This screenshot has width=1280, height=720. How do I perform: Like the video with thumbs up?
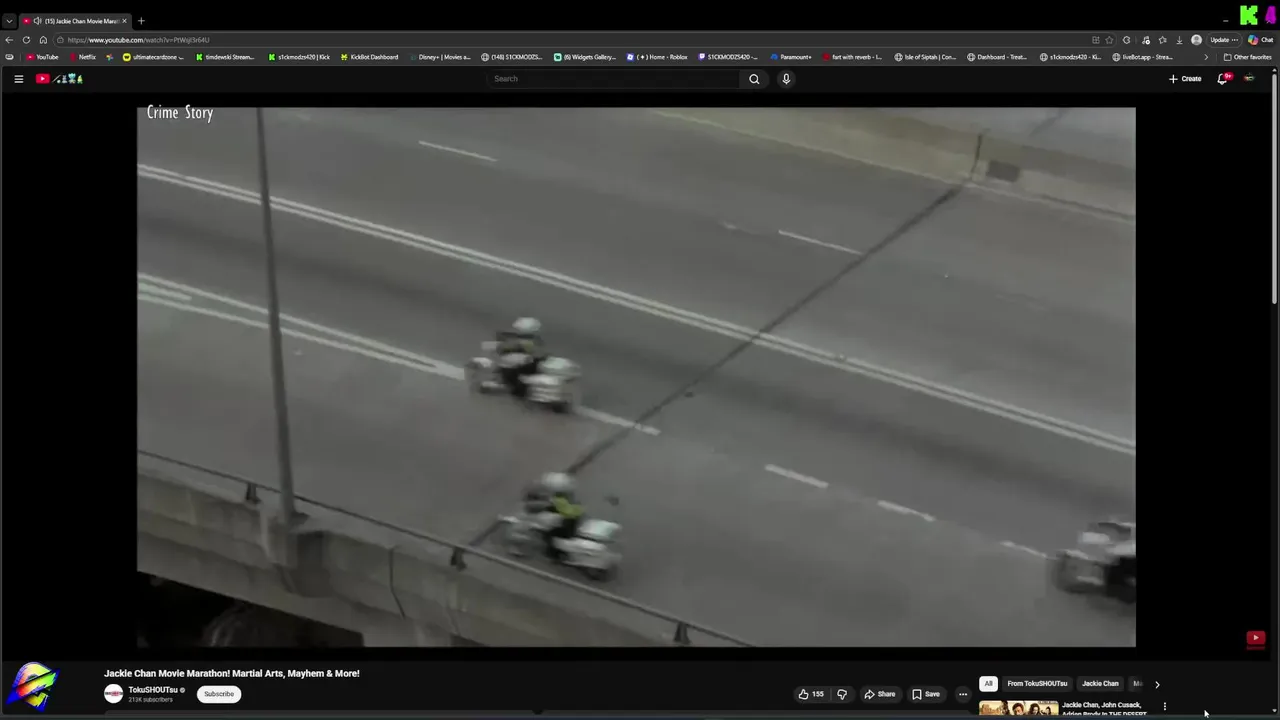(811, 694)
